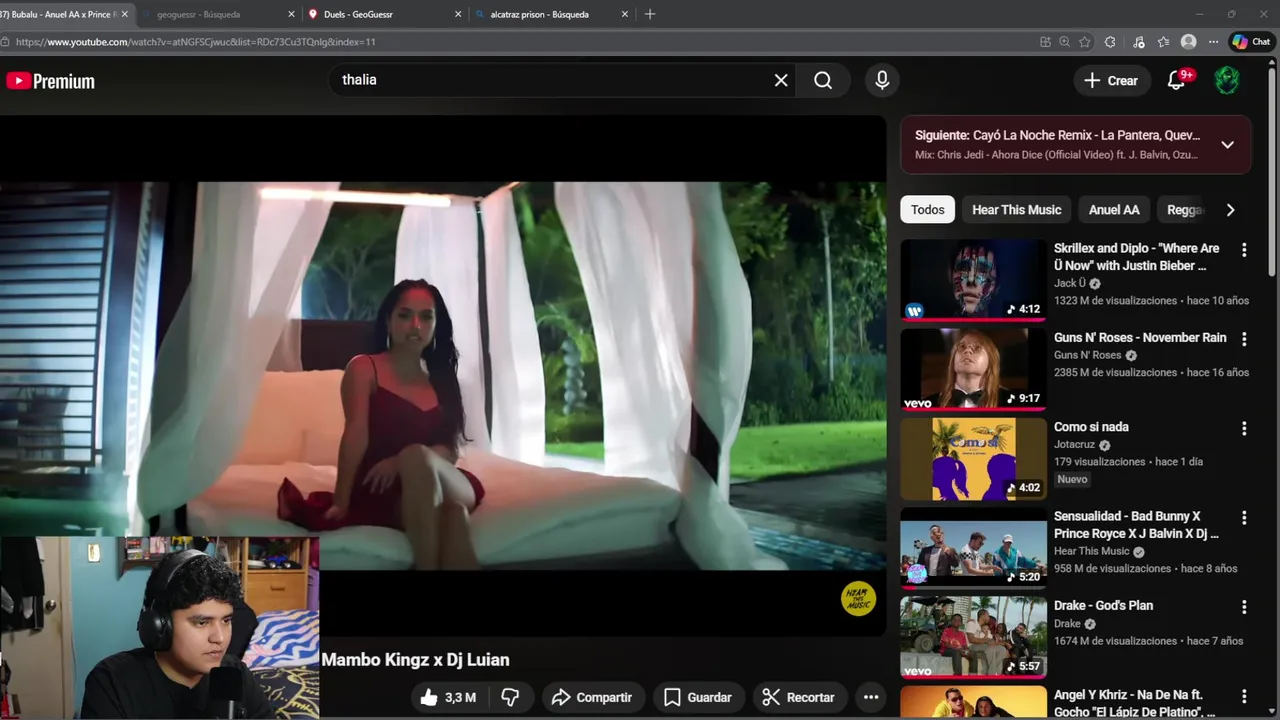
Task: Open the media control music icon
Action: coord(1139,42)
